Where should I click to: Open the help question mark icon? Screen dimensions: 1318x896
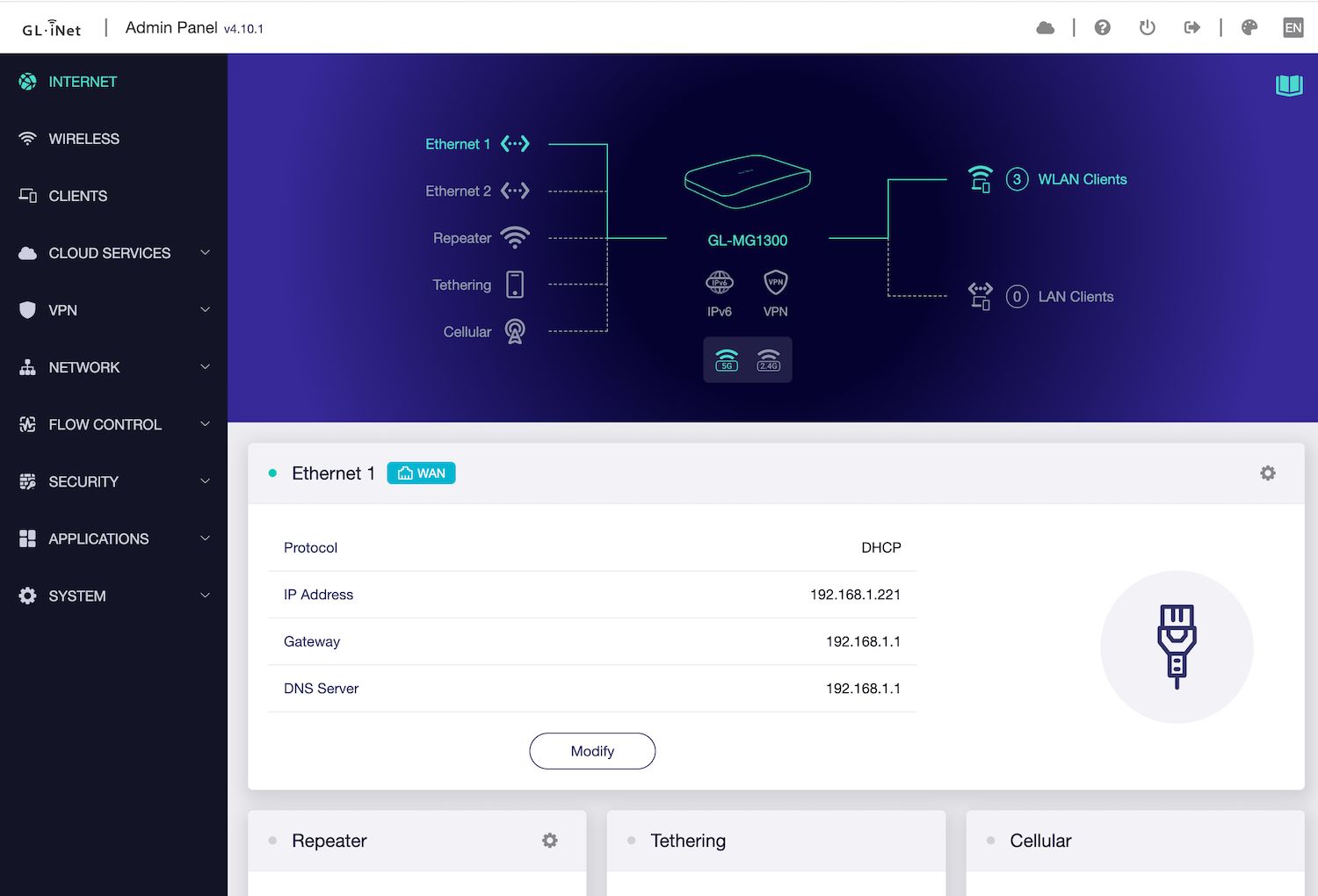click(x=1103, y=28)
